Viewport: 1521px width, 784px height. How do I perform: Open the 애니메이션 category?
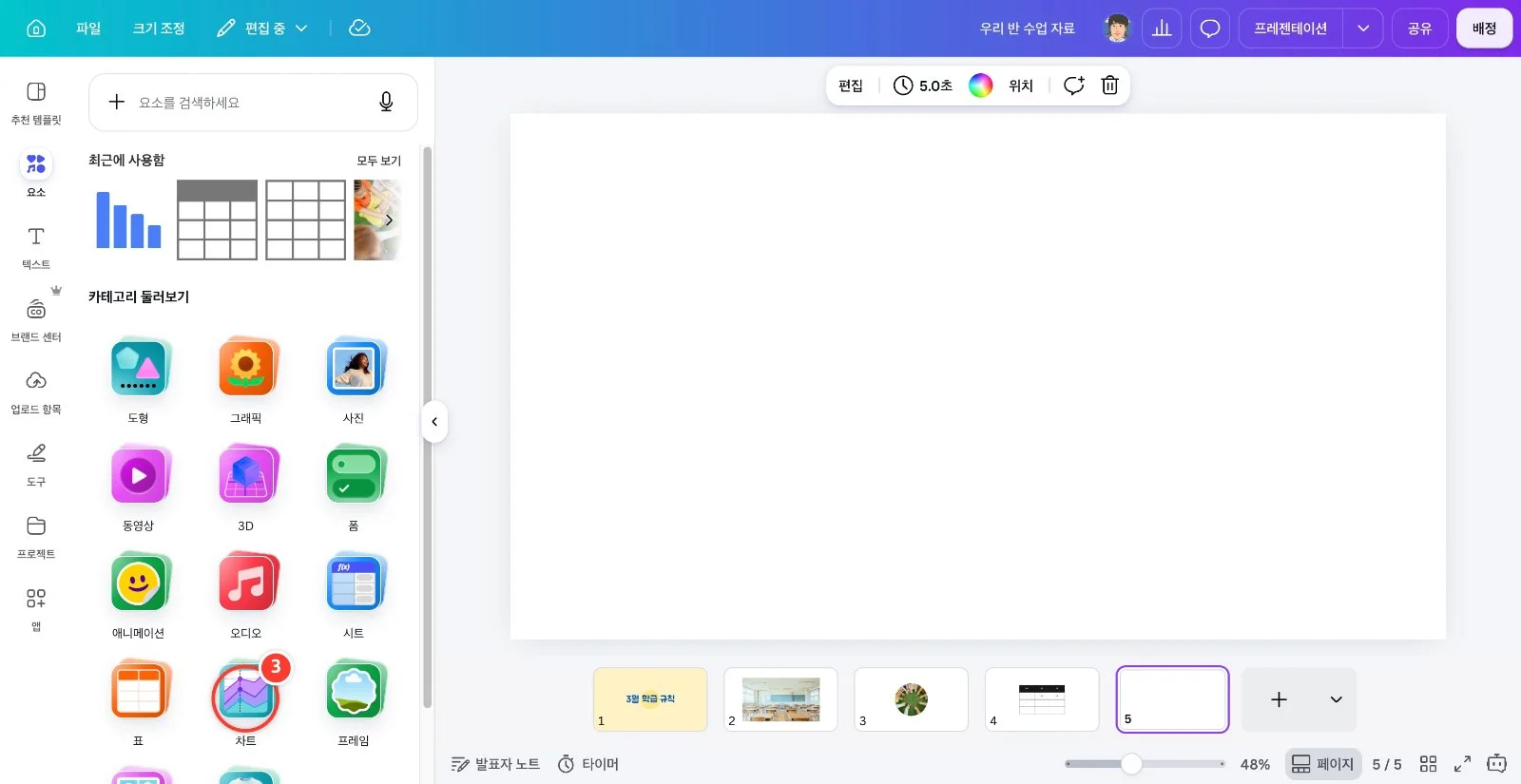(x=139, y=596)
